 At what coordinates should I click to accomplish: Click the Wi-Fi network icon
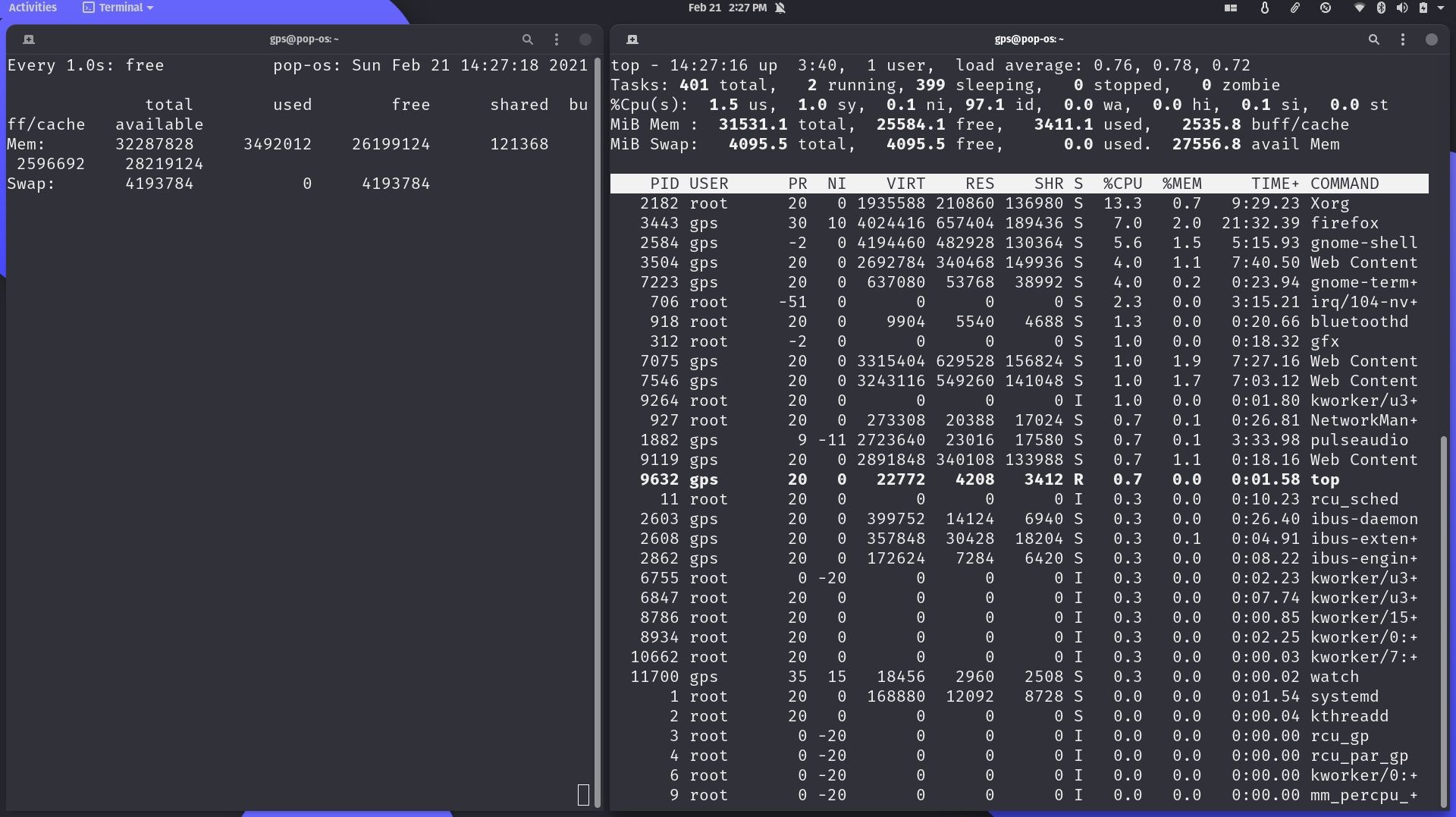(x=1360, y=8)
